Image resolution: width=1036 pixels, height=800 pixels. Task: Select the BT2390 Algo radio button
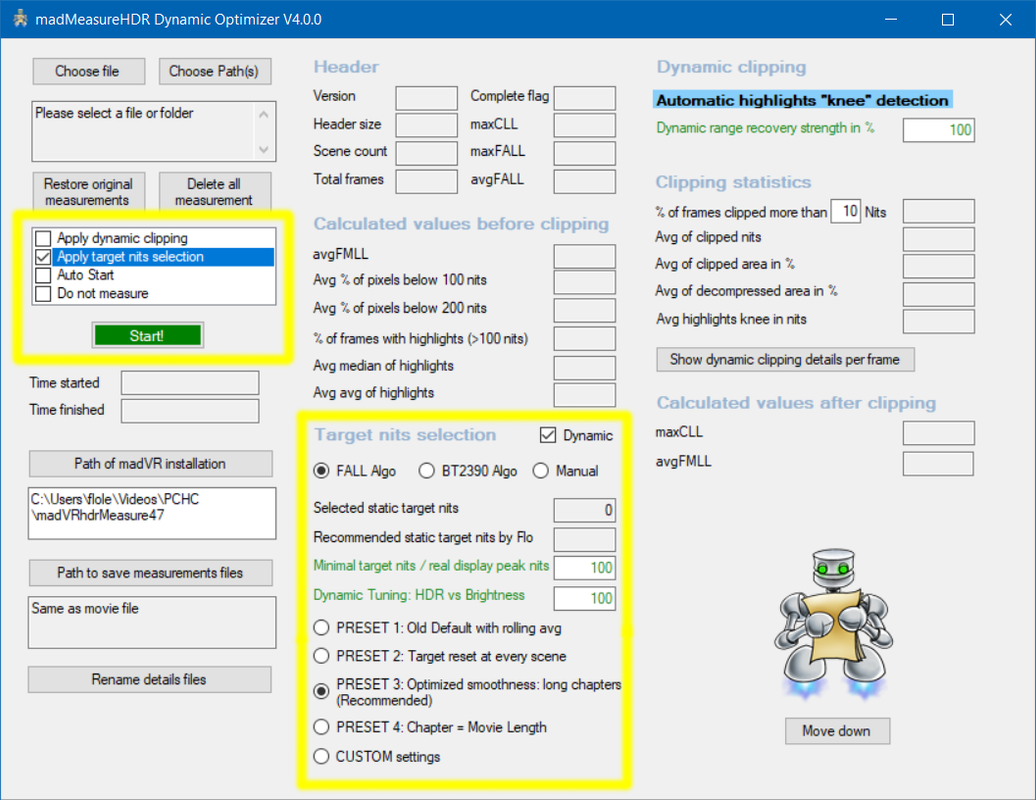tap(427, 471)
